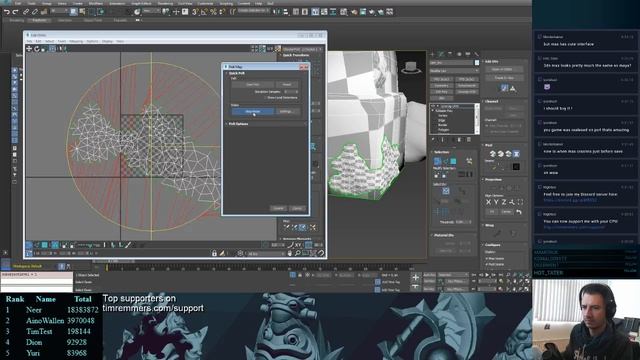Select Editable Poly in modifier stack
Screen dimensions: 640x360
[444, 111]
